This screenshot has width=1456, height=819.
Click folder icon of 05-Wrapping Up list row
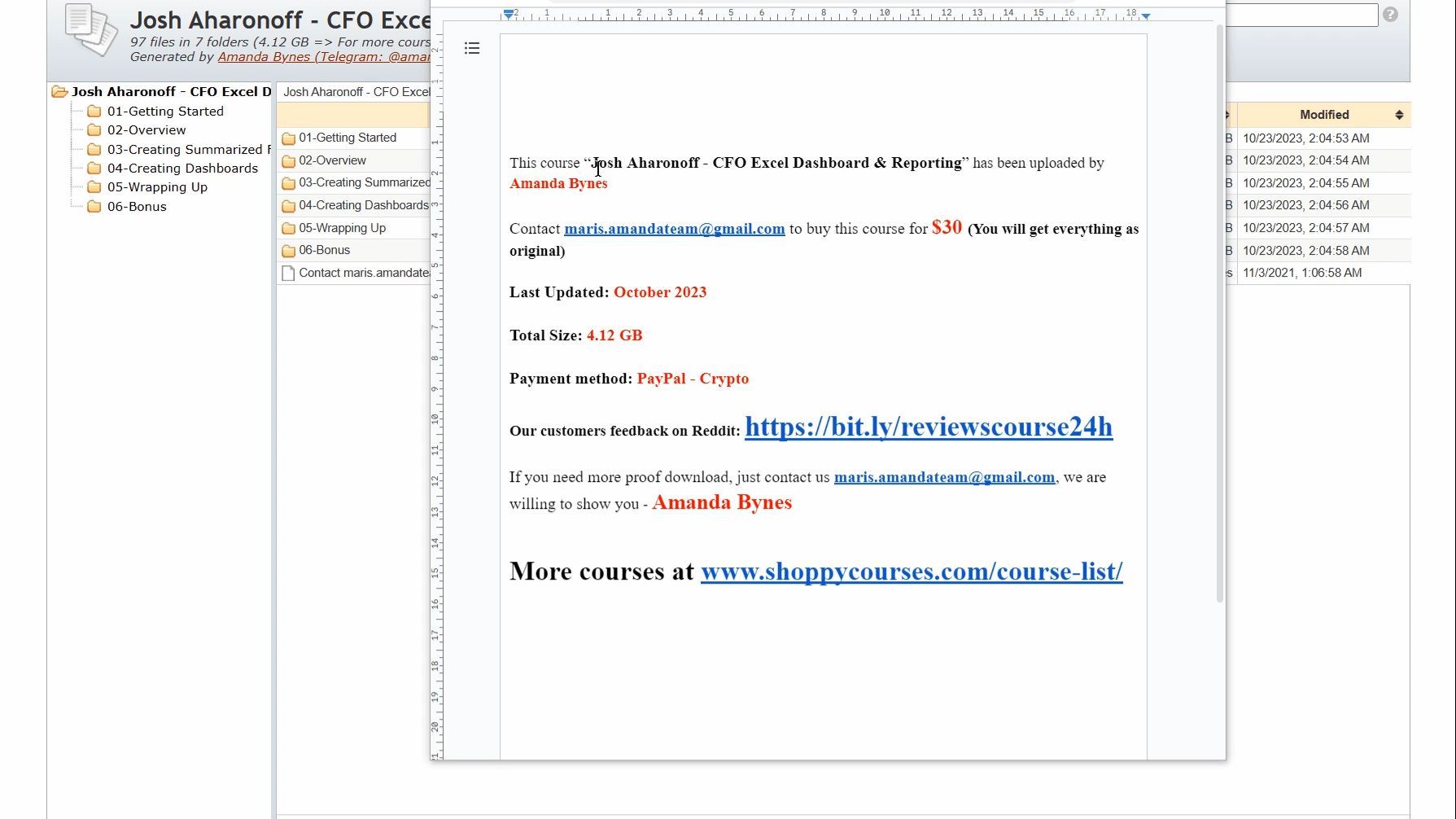pos(288,229)
